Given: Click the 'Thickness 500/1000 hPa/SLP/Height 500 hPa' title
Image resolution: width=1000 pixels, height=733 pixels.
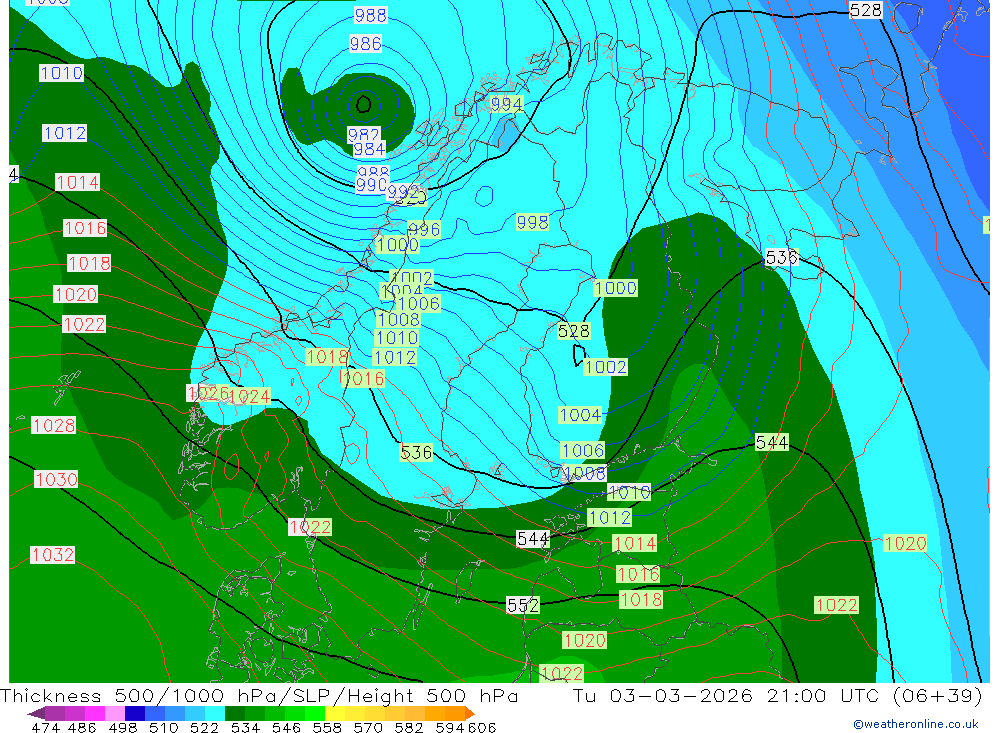Looking at the screenshot, I should coord(259,695).
